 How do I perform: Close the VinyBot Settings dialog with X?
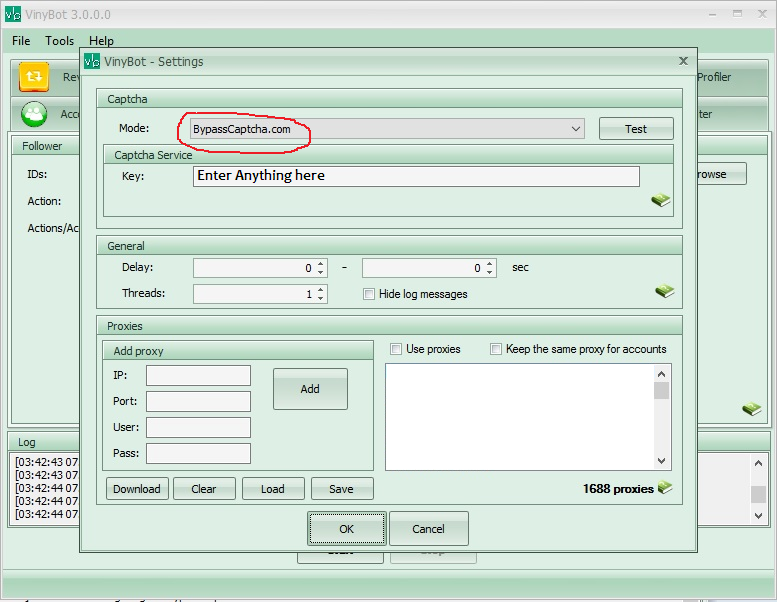tap(683, 61)
